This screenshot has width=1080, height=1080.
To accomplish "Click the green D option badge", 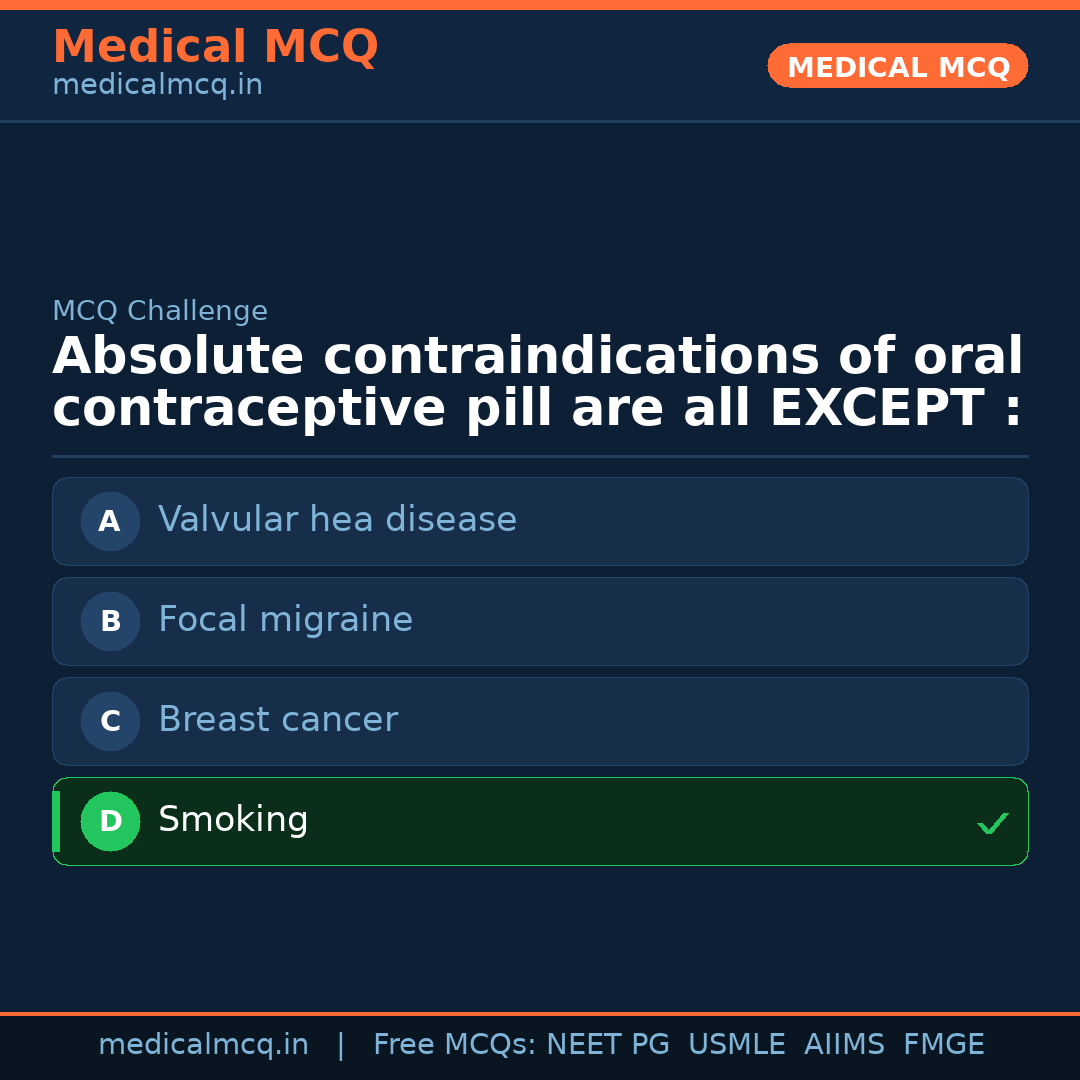I will pos(110,821).
